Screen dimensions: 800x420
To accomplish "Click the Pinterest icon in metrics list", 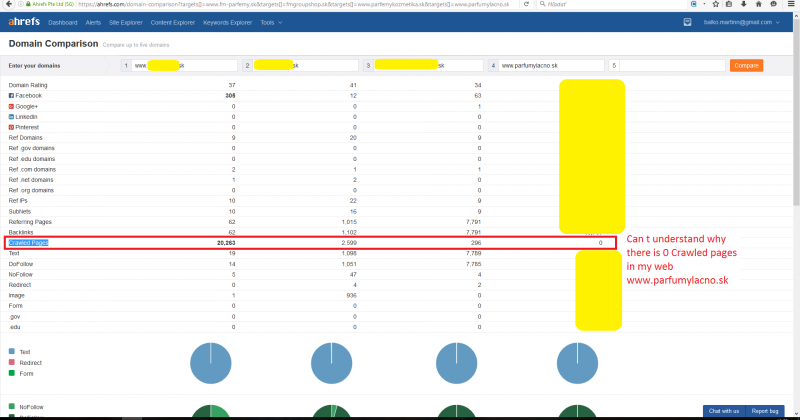I will (11, 128).
